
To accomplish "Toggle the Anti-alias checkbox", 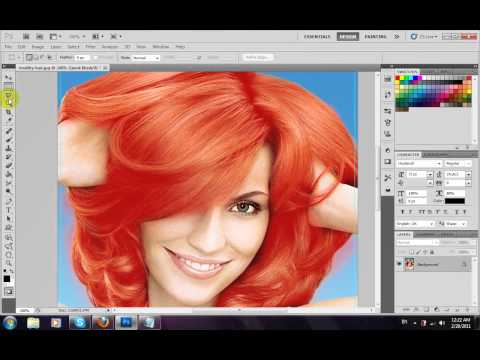I will click(95, 57).
